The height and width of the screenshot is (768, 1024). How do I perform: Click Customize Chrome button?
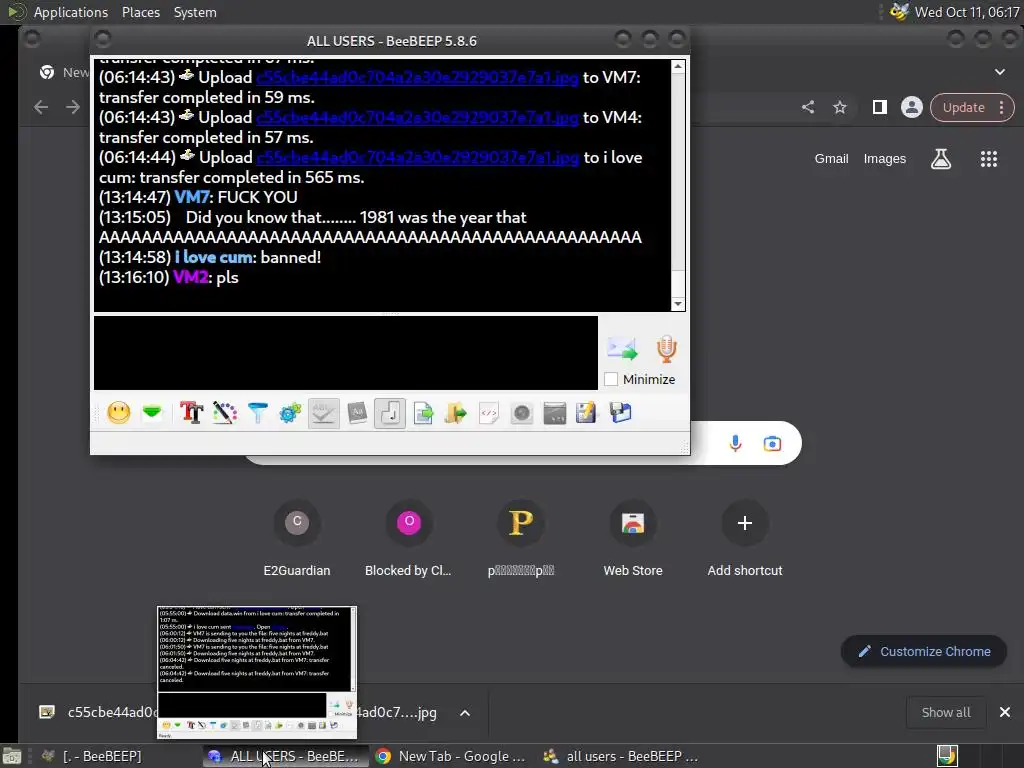tap(924, 652)
